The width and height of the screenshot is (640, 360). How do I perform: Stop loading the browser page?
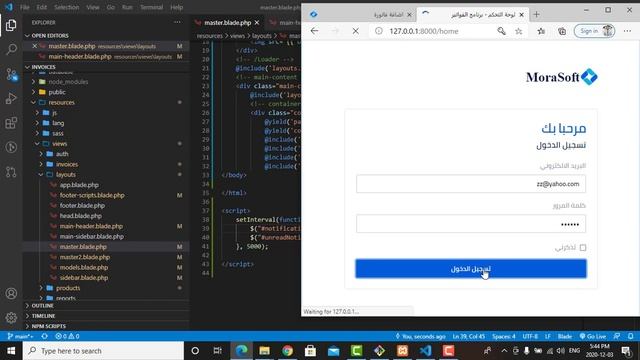(356, 31)
